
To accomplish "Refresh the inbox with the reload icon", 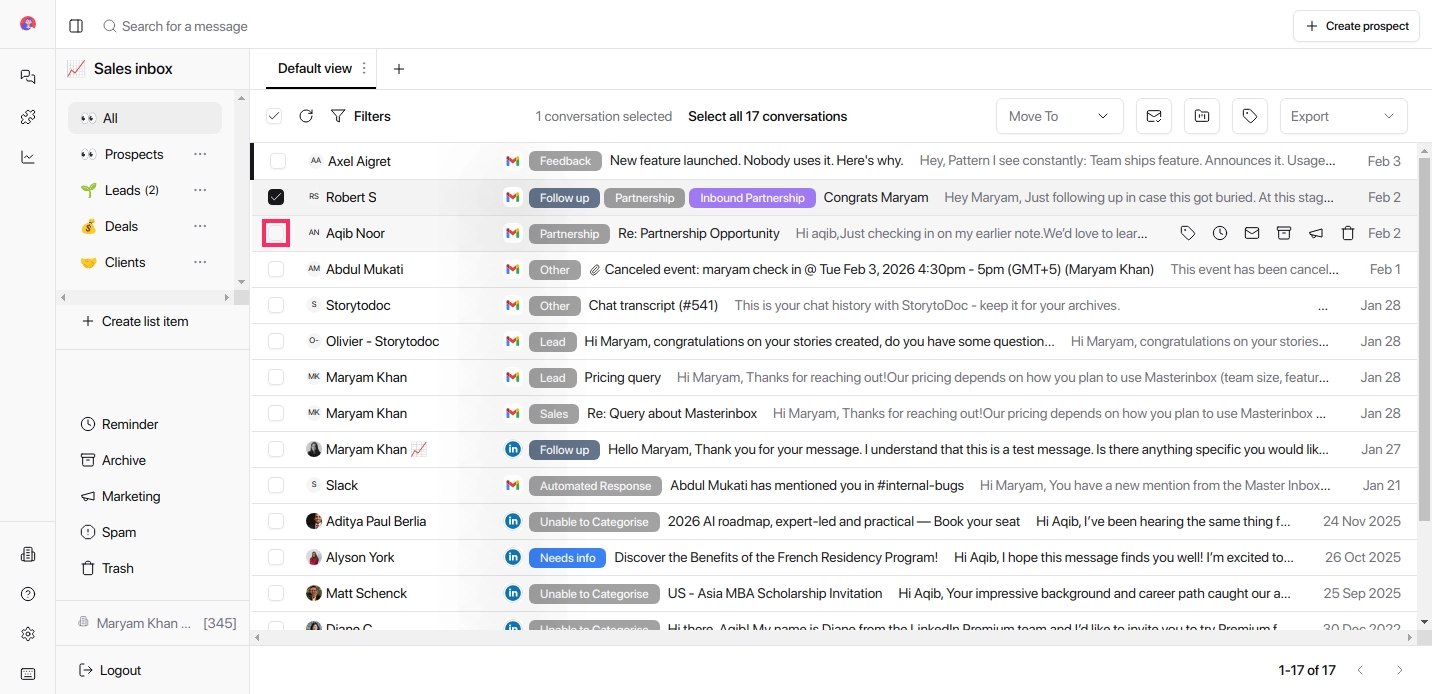I will 306,116.
